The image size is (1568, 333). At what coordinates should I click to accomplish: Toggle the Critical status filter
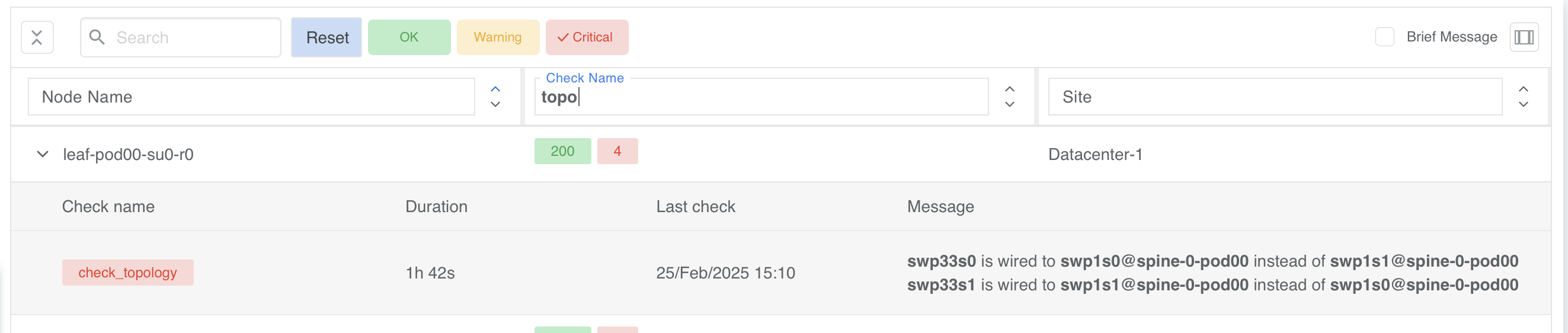pos(586,37)
